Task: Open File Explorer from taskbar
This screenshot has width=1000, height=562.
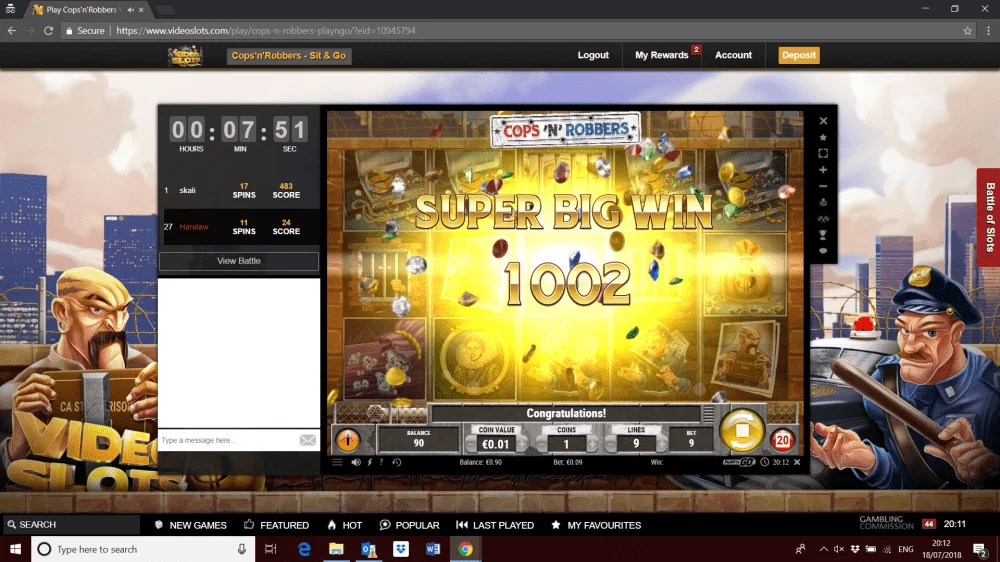Action: tap(336, 549)
